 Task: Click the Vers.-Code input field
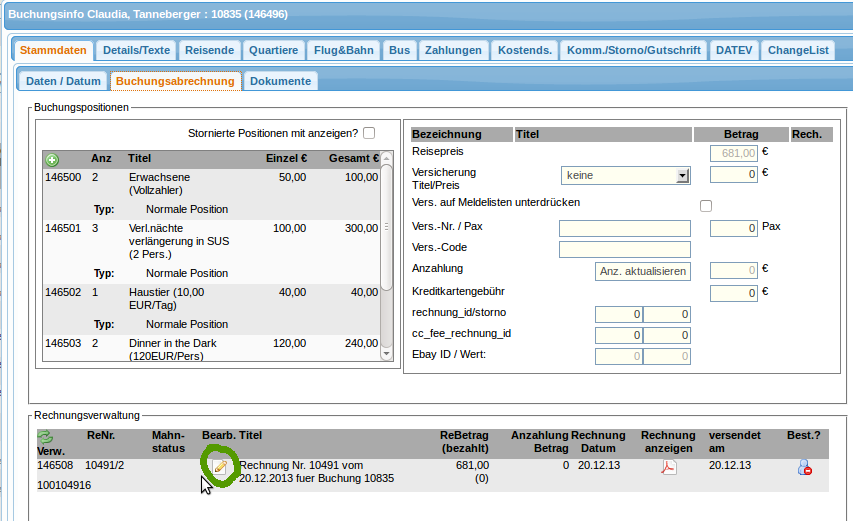coord(624,249)
